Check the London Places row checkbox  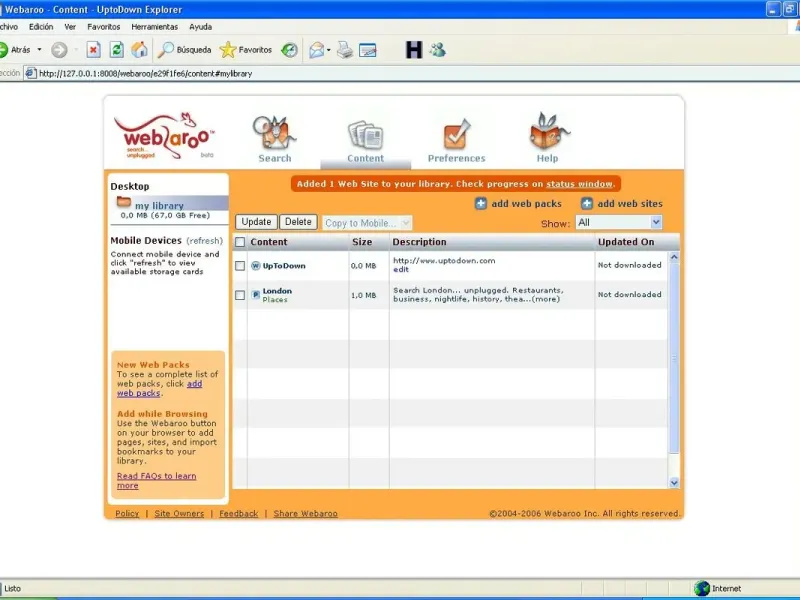point(240,295)
